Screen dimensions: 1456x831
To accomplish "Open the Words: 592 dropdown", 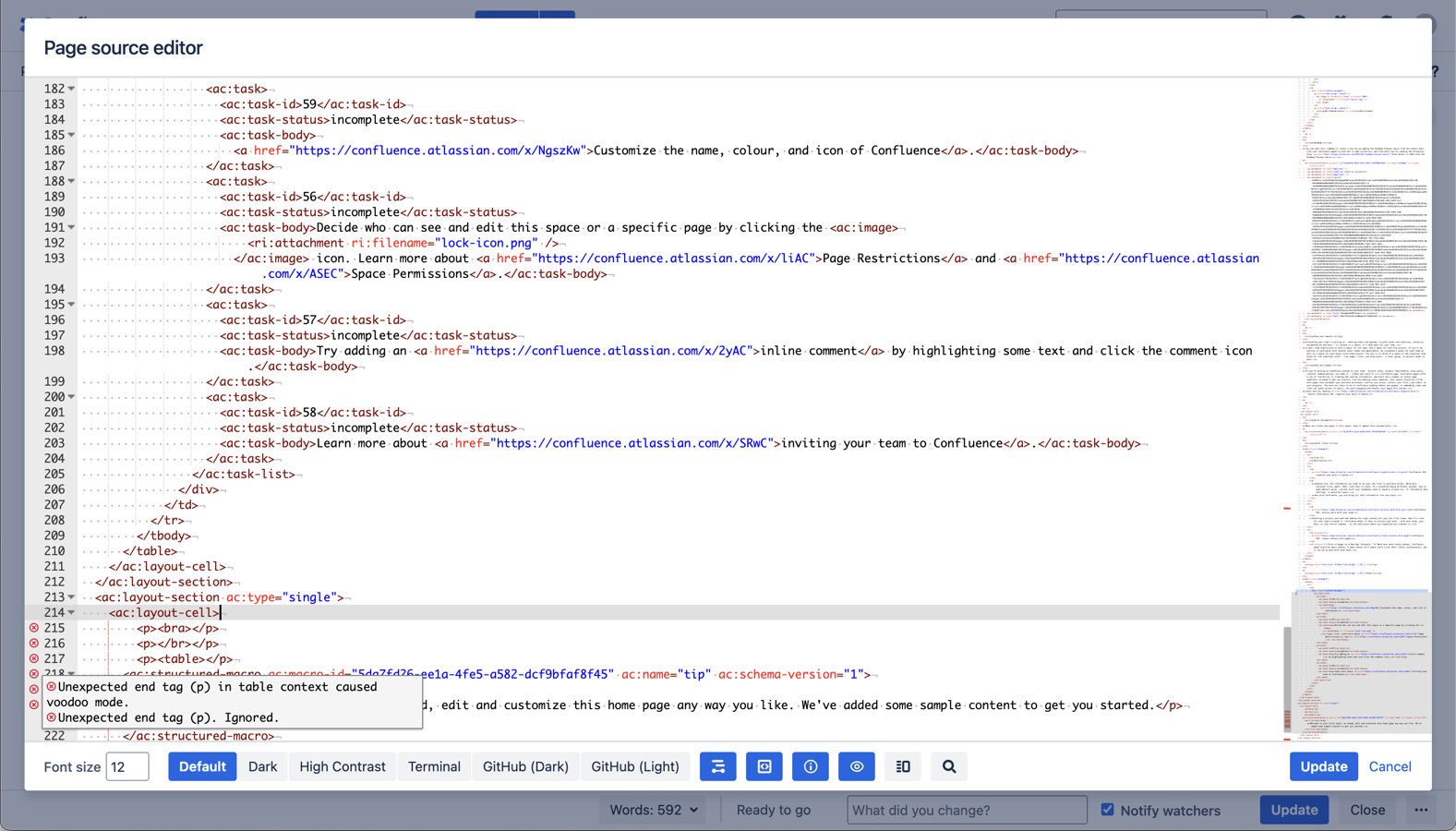I will 653,810.
